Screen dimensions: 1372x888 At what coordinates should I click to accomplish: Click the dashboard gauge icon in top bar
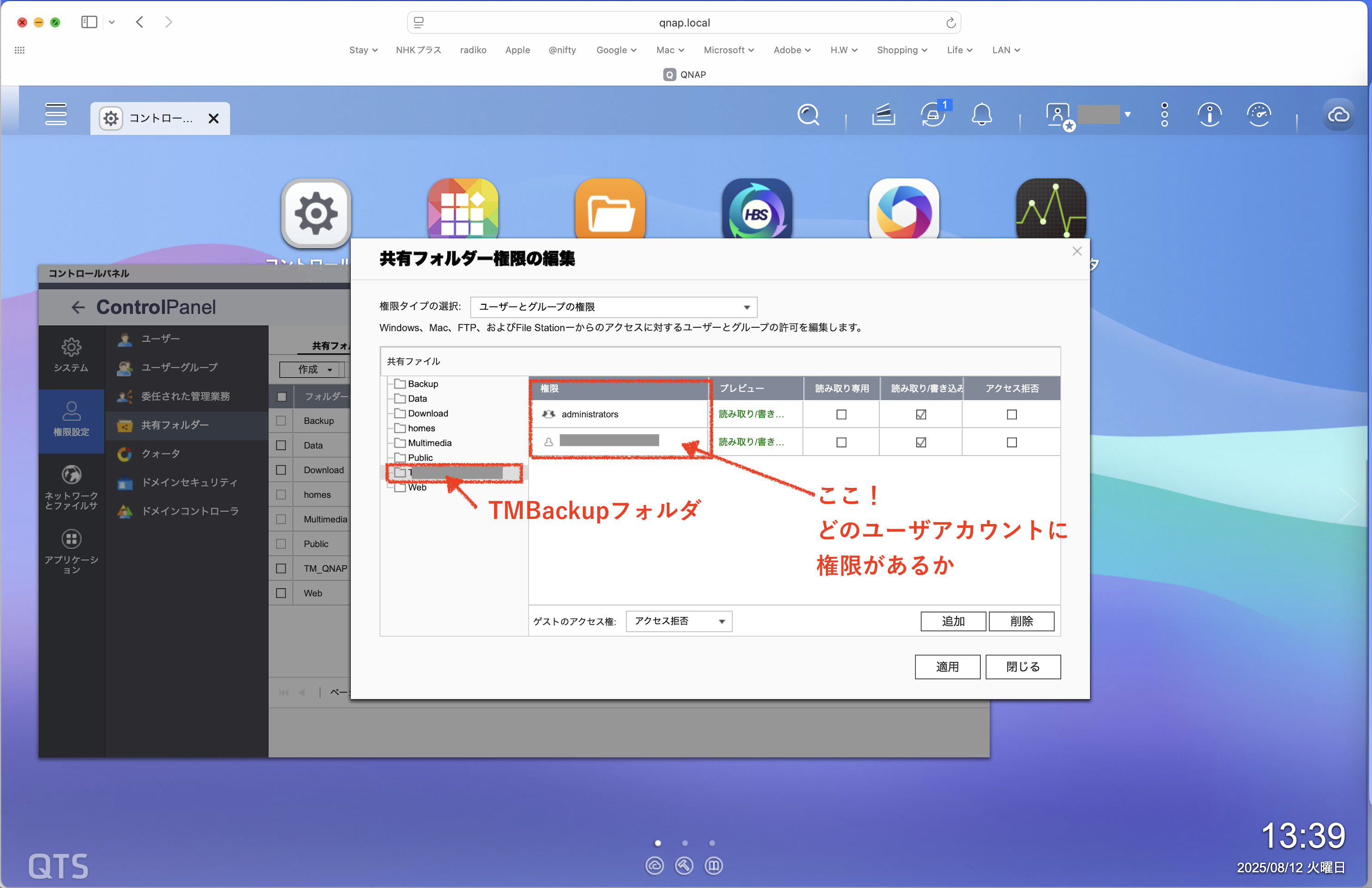1258,115
